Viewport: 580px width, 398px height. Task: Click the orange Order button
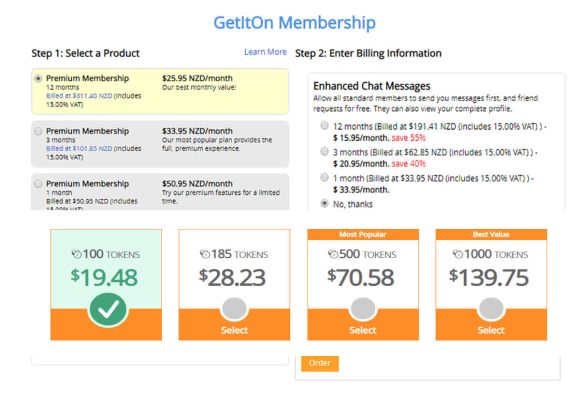click(320, 363)
